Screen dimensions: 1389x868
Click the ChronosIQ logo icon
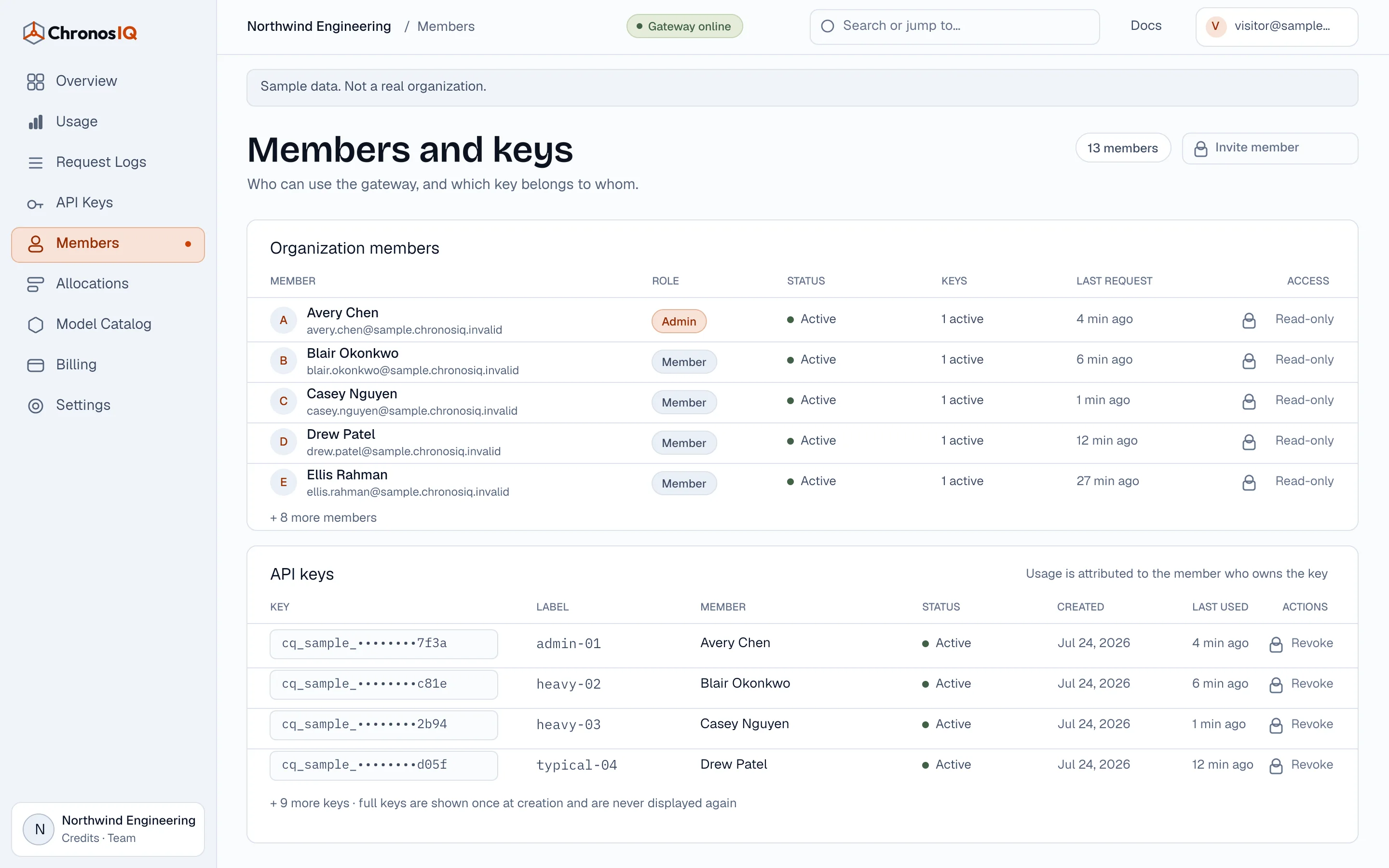click(33, 33)
